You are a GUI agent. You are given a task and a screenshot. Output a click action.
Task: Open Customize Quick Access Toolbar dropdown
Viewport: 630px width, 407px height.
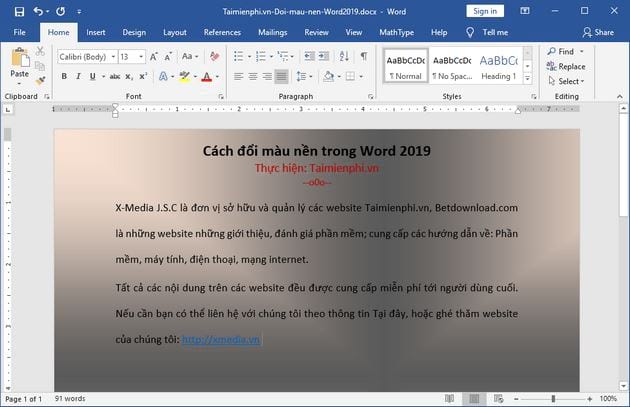(x=79, y=12)
